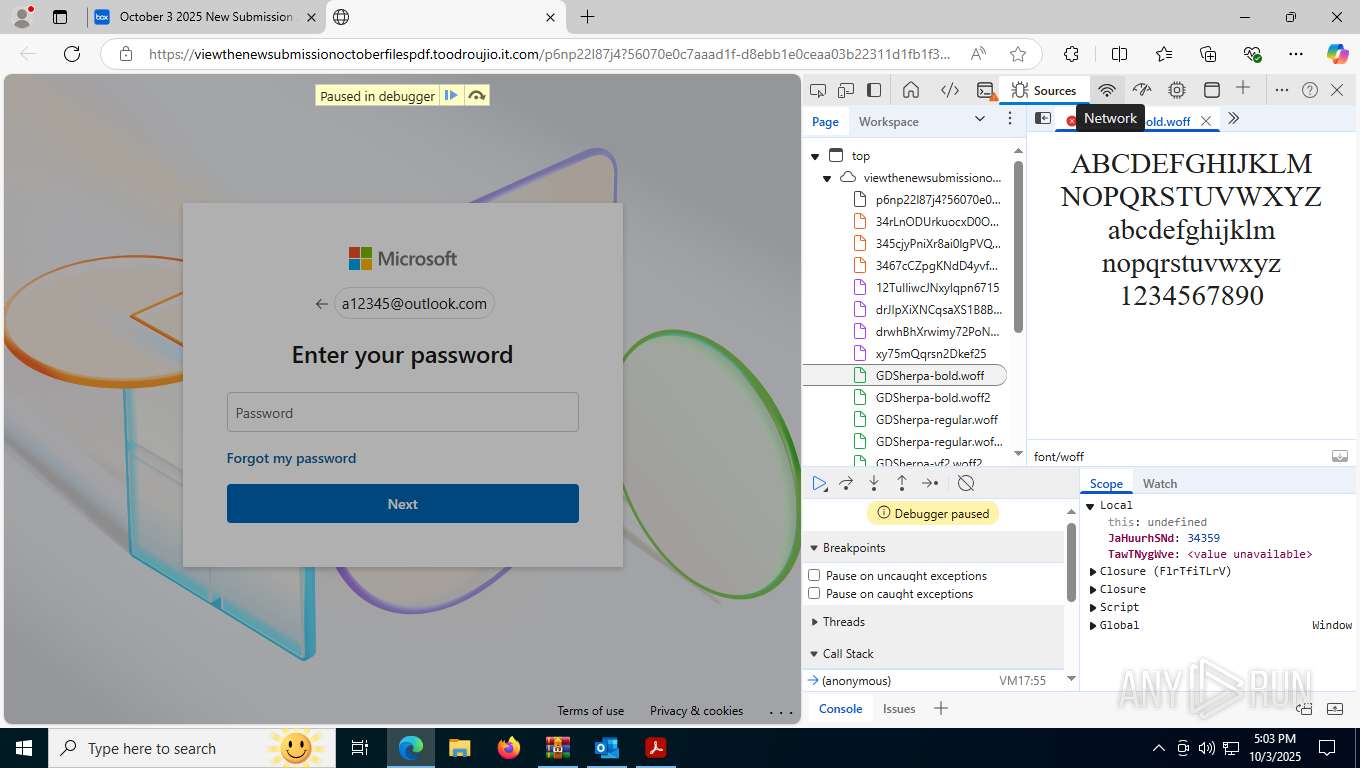
Task: Select (anonymous) call stack frame
Action: click(933, 680)
